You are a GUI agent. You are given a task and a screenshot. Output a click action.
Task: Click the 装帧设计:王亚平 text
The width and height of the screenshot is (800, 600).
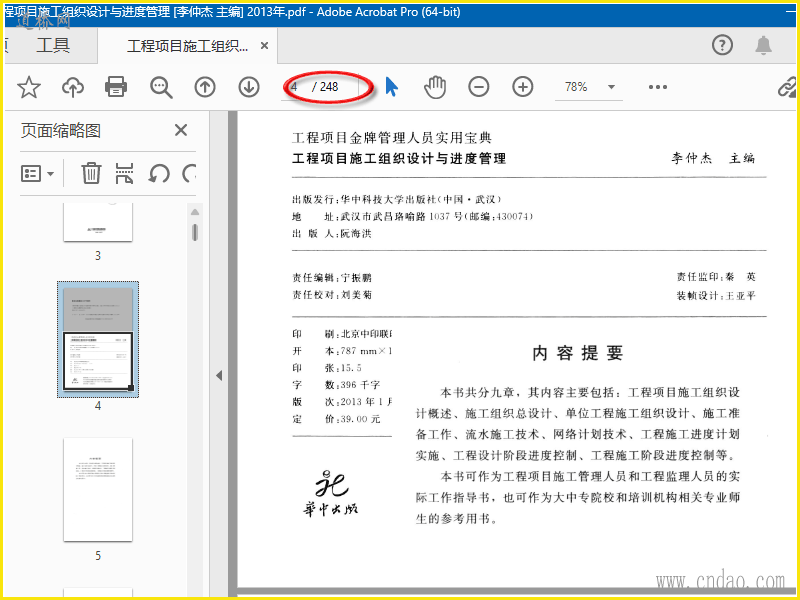tap(716, 295)
